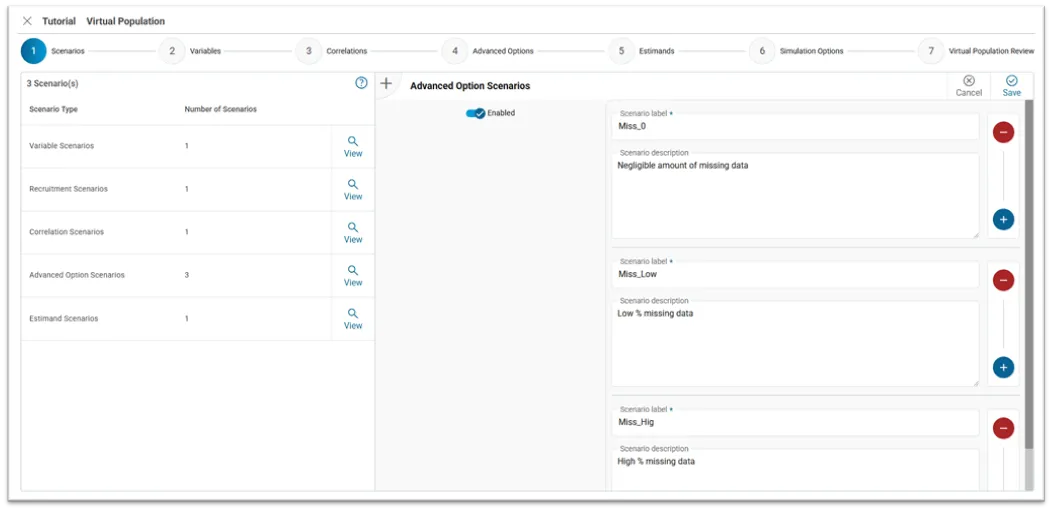Toggle the Enabled switch off
The image size is (1052, 511).
[475, 113]
